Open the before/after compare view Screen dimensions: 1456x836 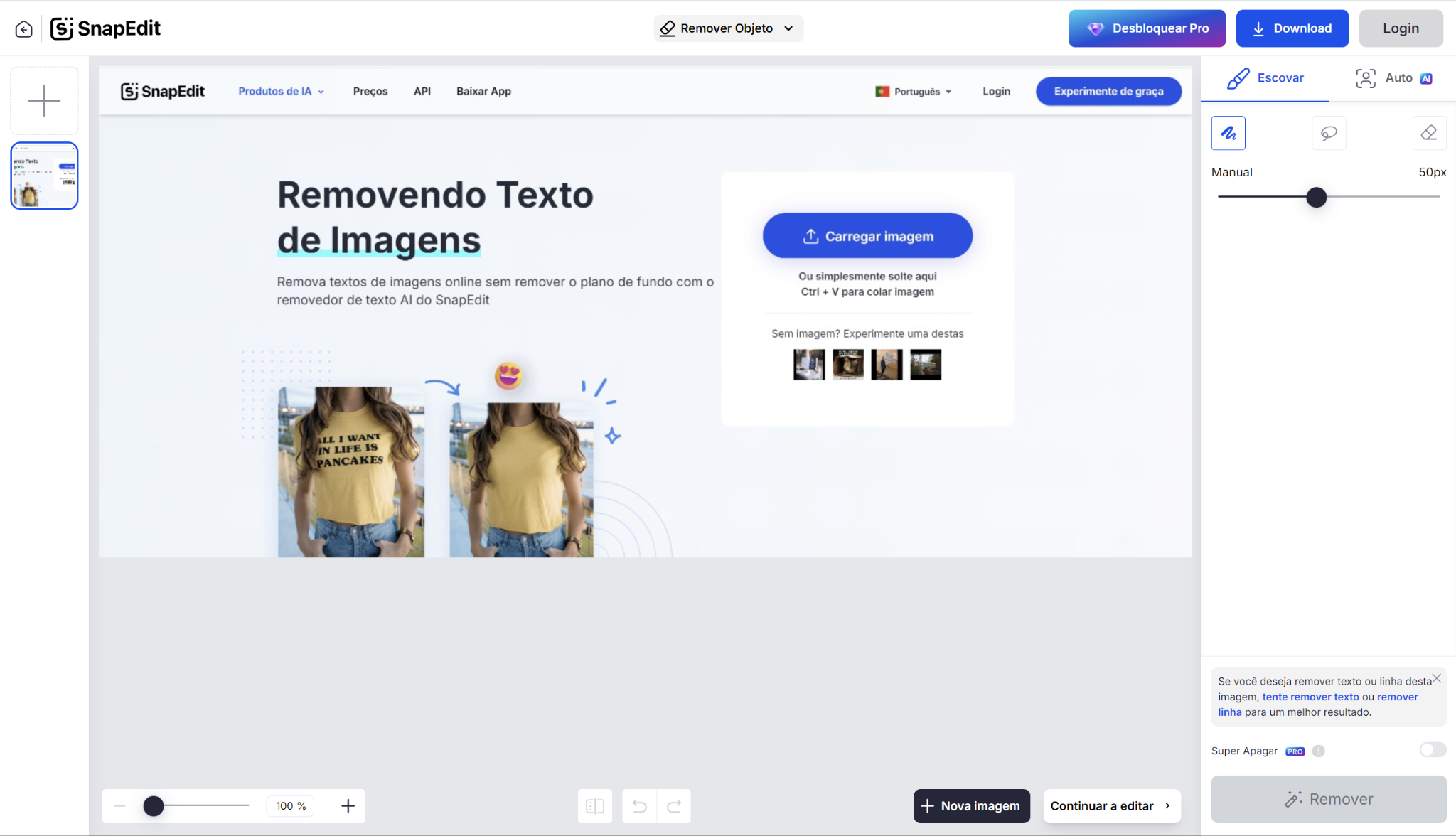[594, 805]
